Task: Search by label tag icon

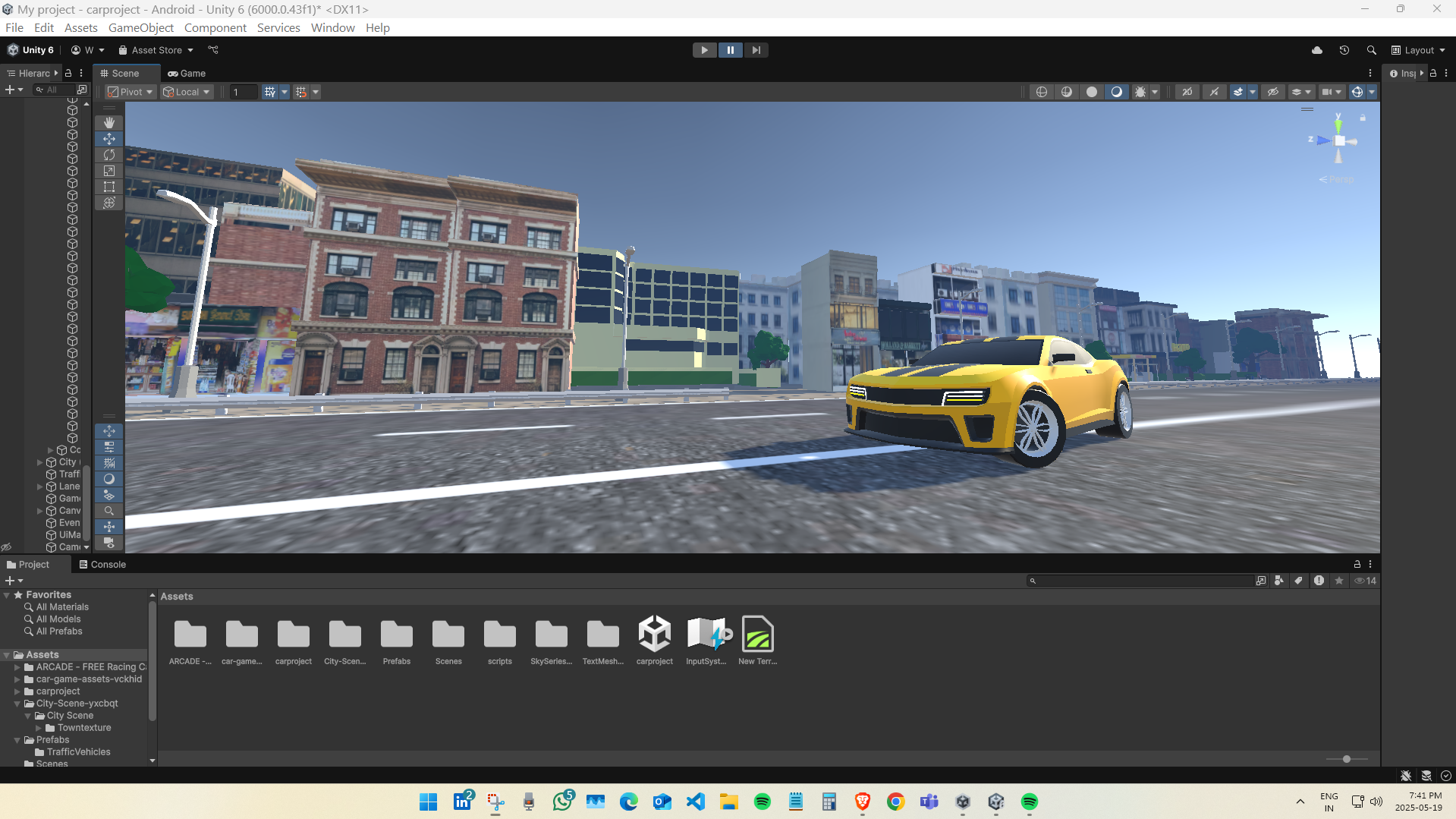Action: point(1299,581)
